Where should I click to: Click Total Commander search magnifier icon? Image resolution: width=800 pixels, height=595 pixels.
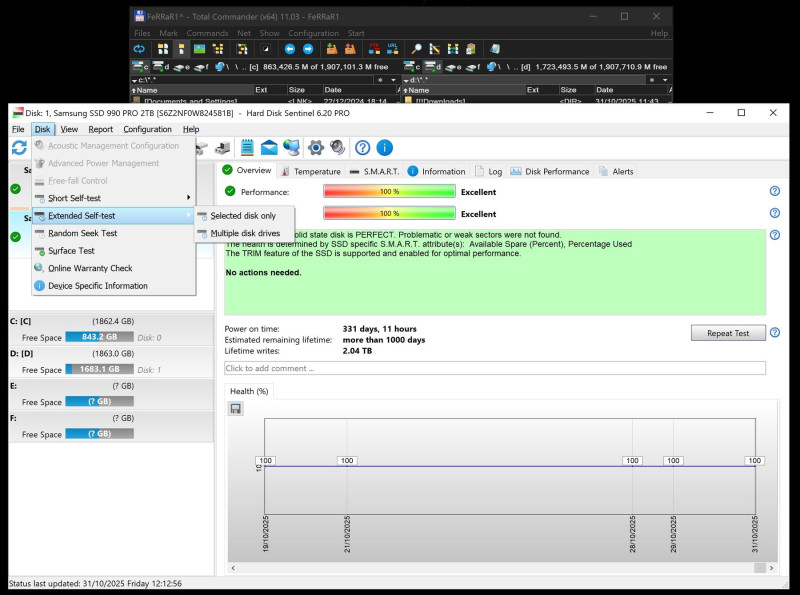click(416, 48)
